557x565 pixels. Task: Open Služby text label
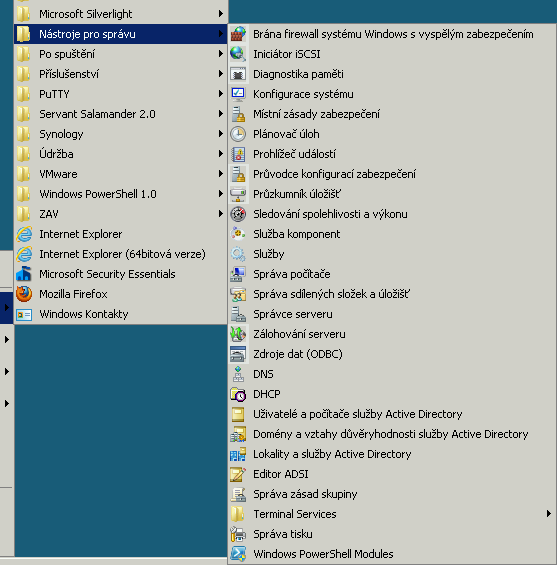coord(269,254)
